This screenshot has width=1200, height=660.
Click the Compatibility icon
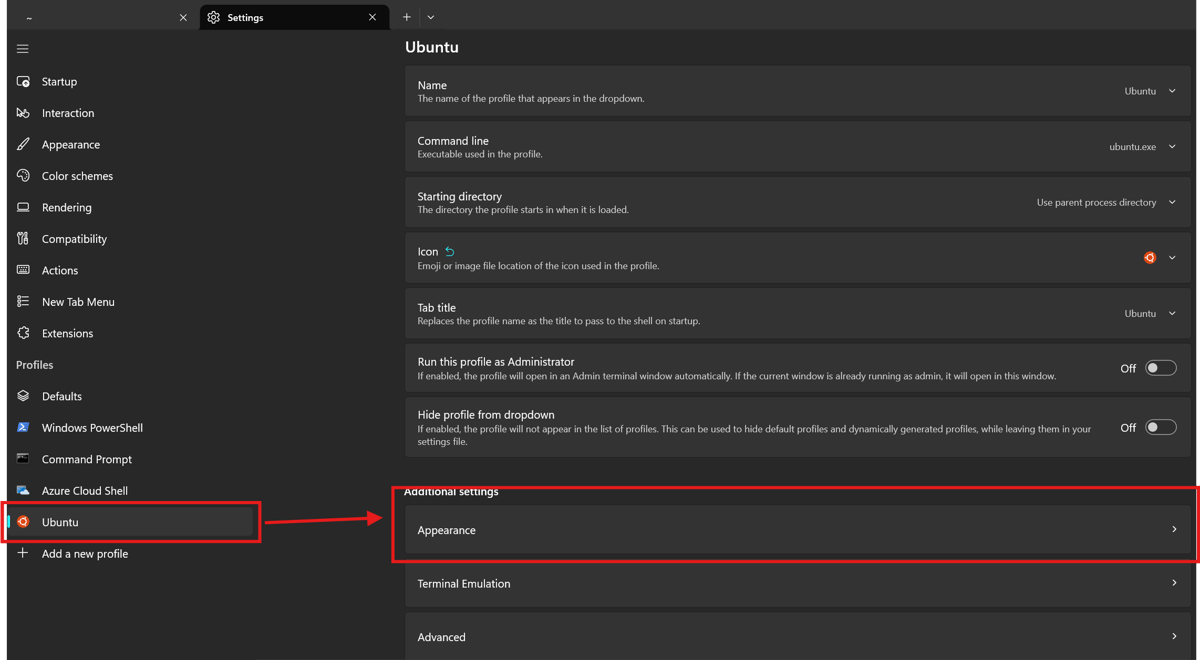[x=23, y=239]
